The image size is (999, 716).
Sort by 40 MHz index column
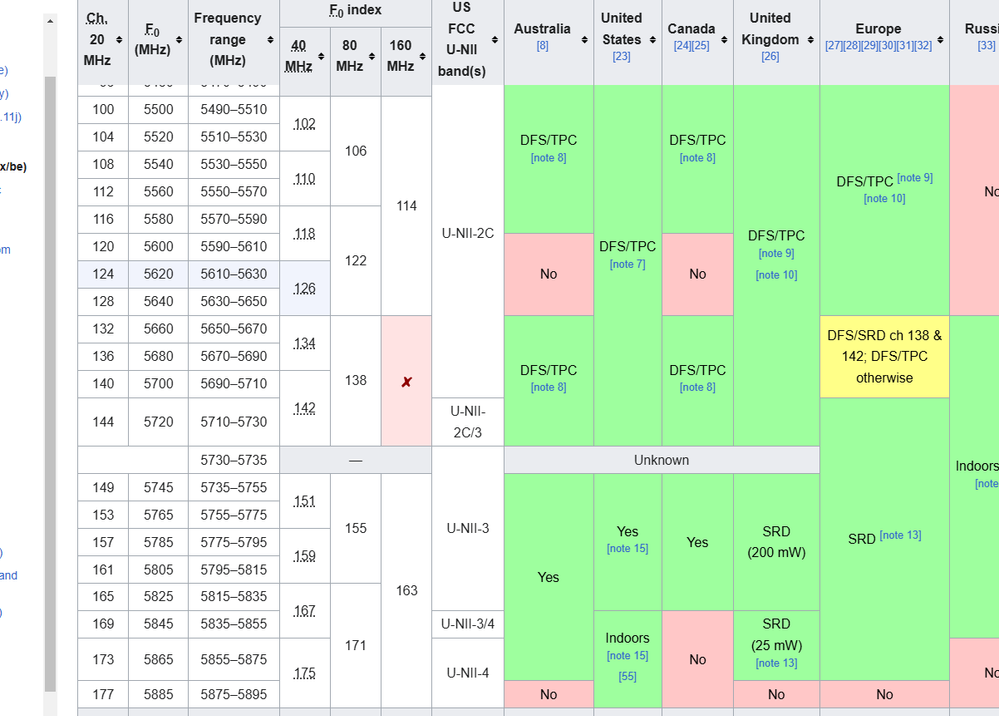coord(322,56)
